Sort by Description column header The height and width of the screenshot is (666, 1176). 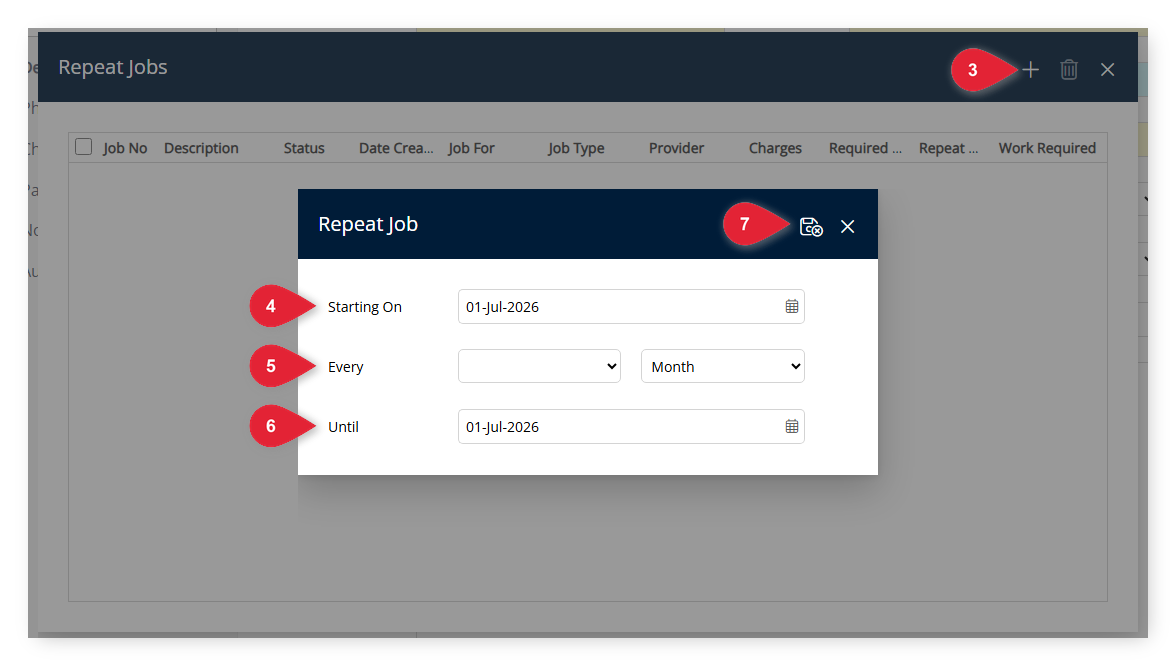point(201,148)
